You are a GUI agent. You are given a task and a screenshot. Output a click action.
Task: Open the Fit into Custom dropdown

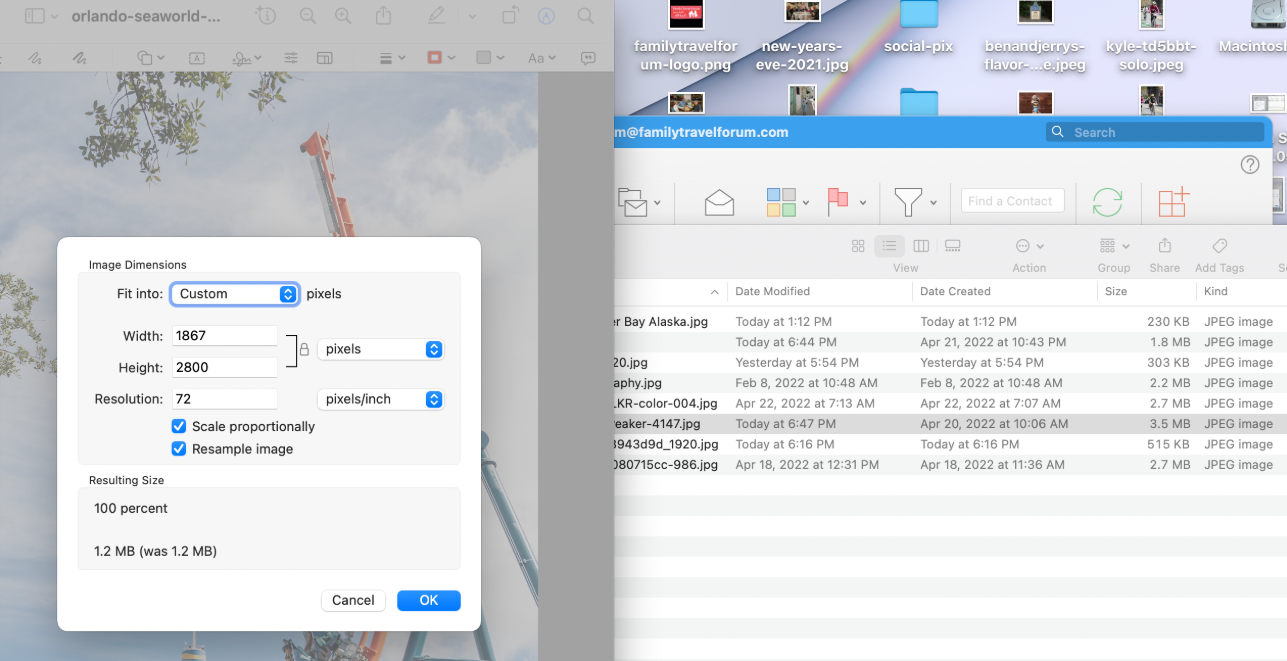tap(235, 294)
